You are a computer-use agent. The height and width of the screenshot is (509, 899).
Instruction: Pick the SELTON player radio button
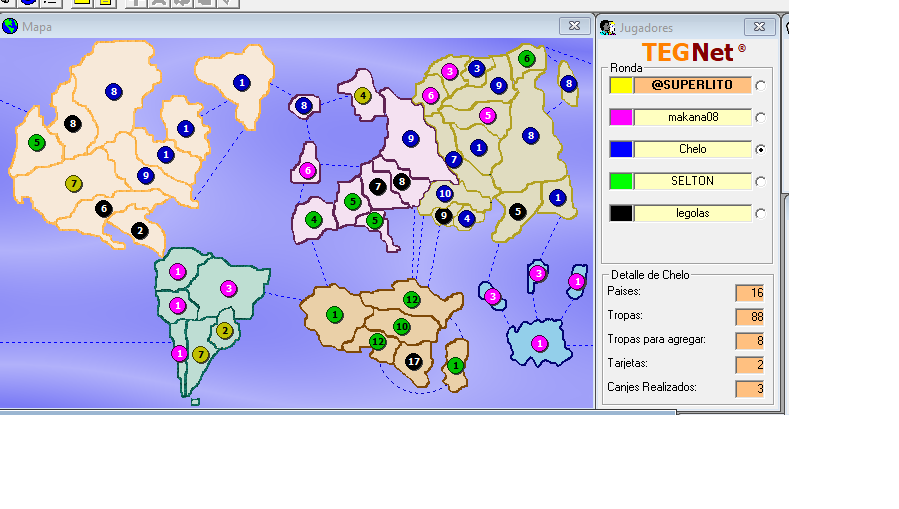coord(761,182)
